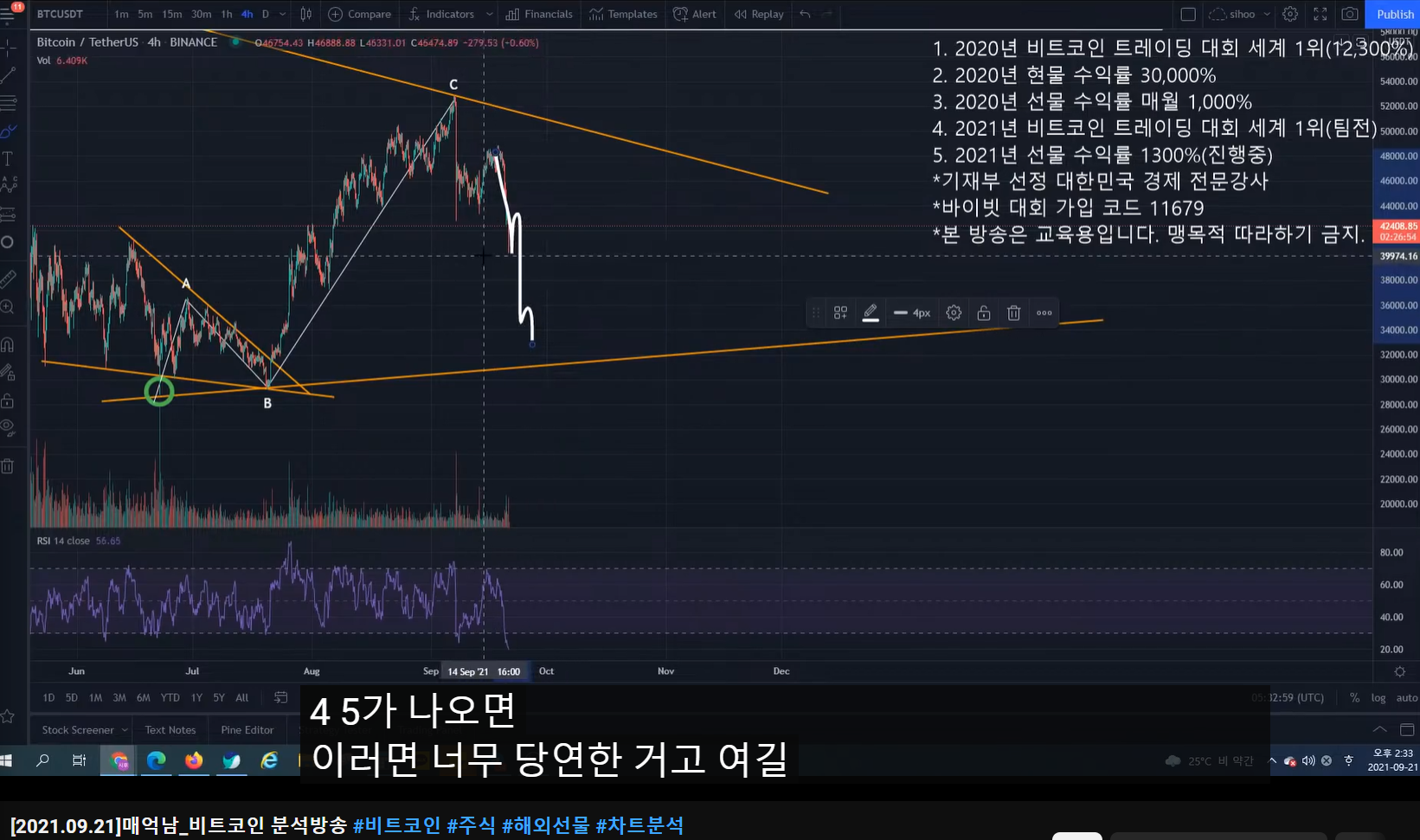Screen dimensions: 1420x840
Task: Toggle lock all drawings
Action: pyautogui.click(x=8, y=401)
